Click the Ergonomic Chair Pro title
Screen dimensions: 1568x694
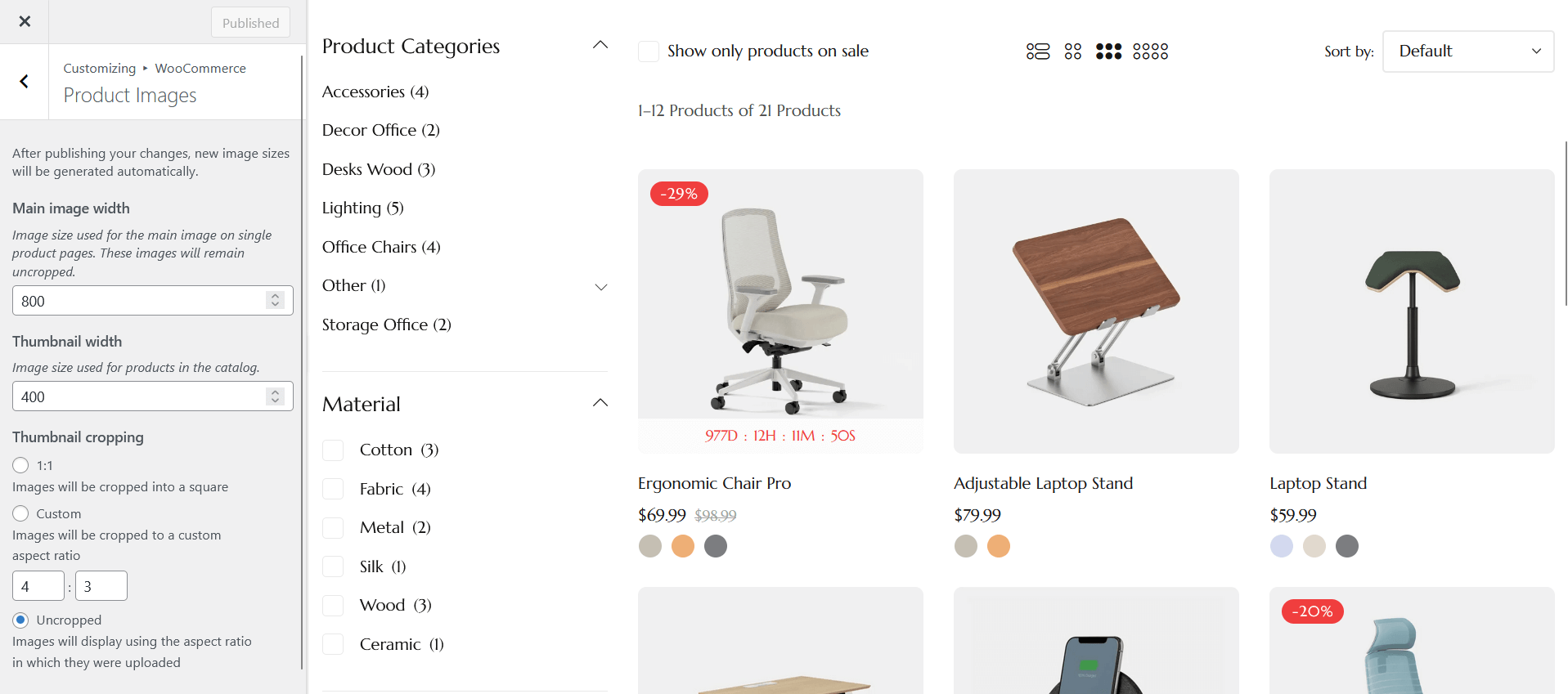pos(714,483)
